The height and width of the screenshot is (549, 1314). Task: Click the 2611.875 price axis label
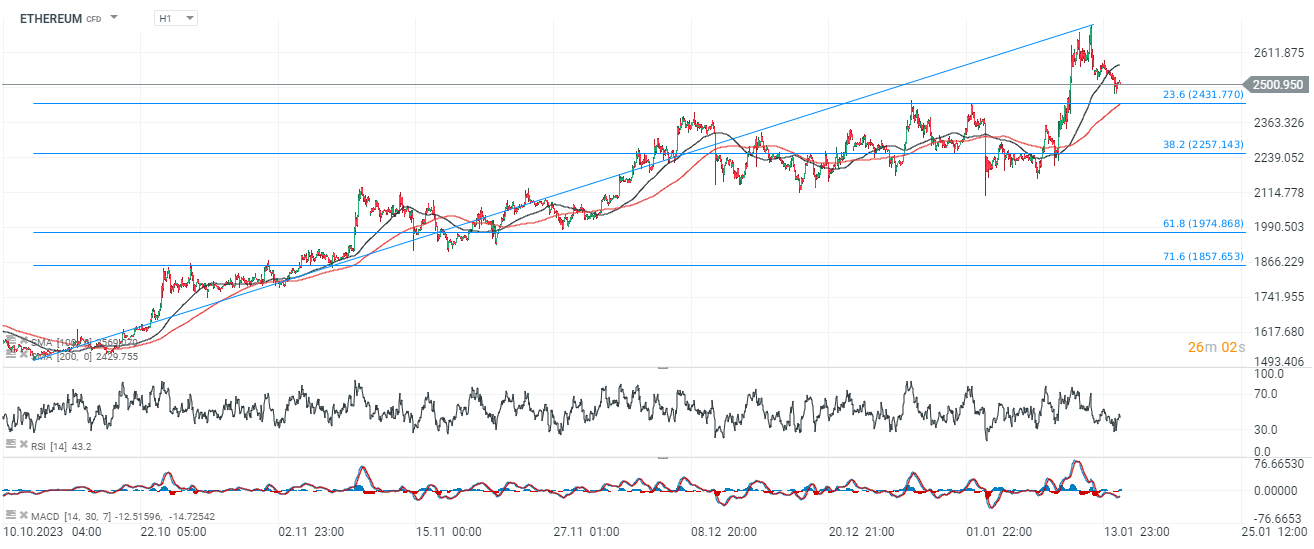[1279, 53]
